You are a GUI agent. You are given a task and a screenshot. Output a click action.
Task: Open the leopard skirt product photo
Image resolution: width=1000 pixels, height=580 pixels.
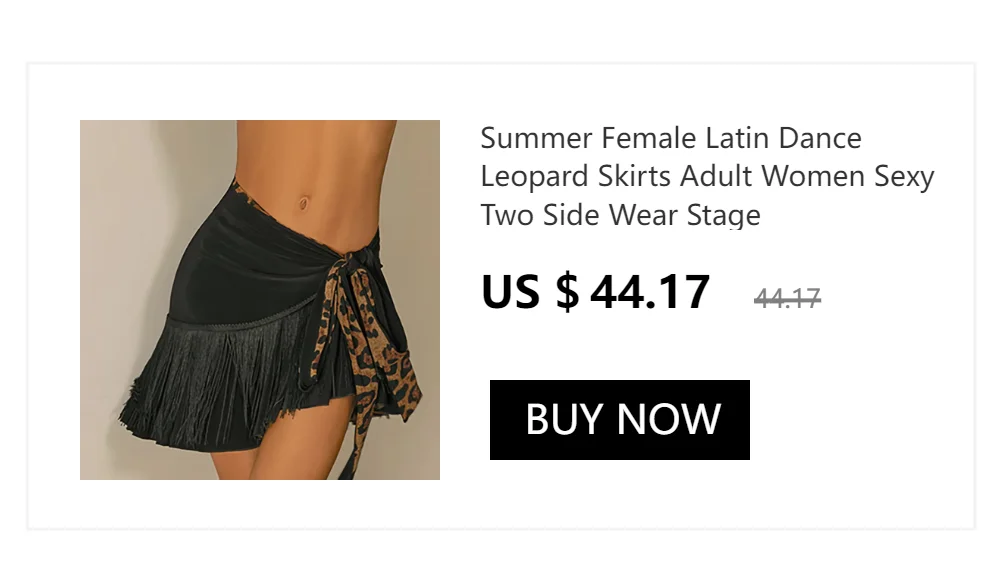click(x=260, y=300)
